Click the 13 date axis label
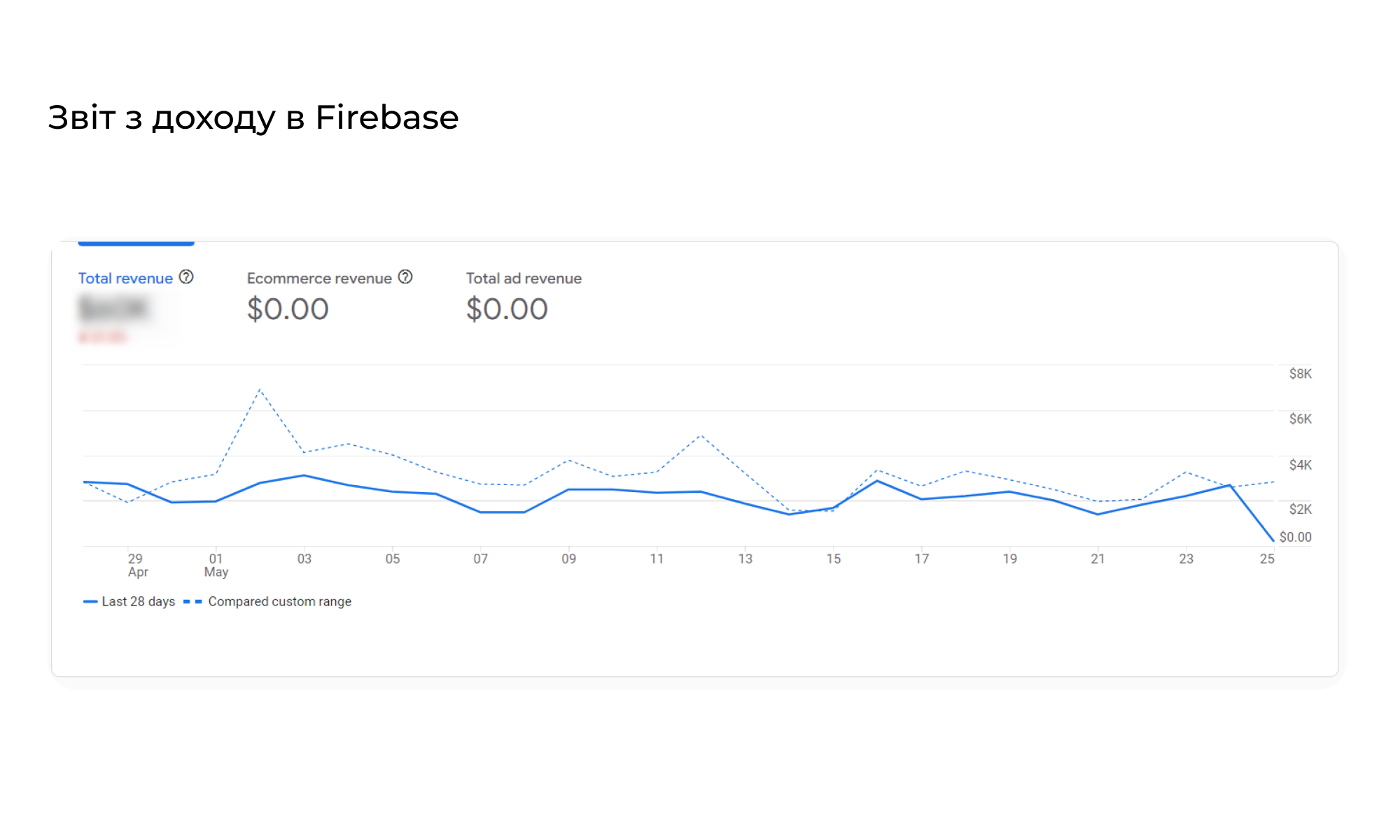The width and height of the screenshot is (1400, 840). click(745, 559)
